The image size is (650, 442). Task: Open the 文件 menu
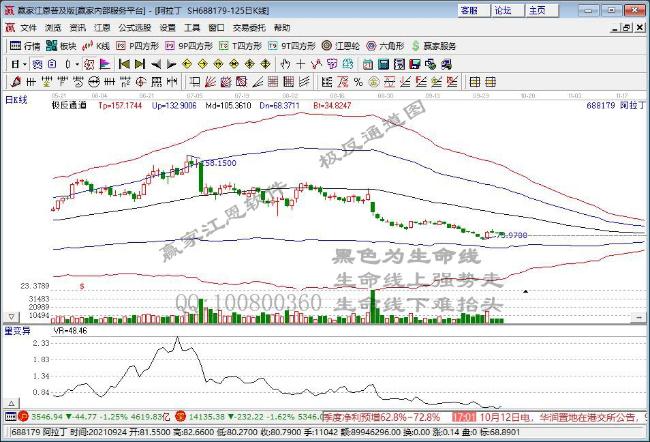click(x=29, y=28)
